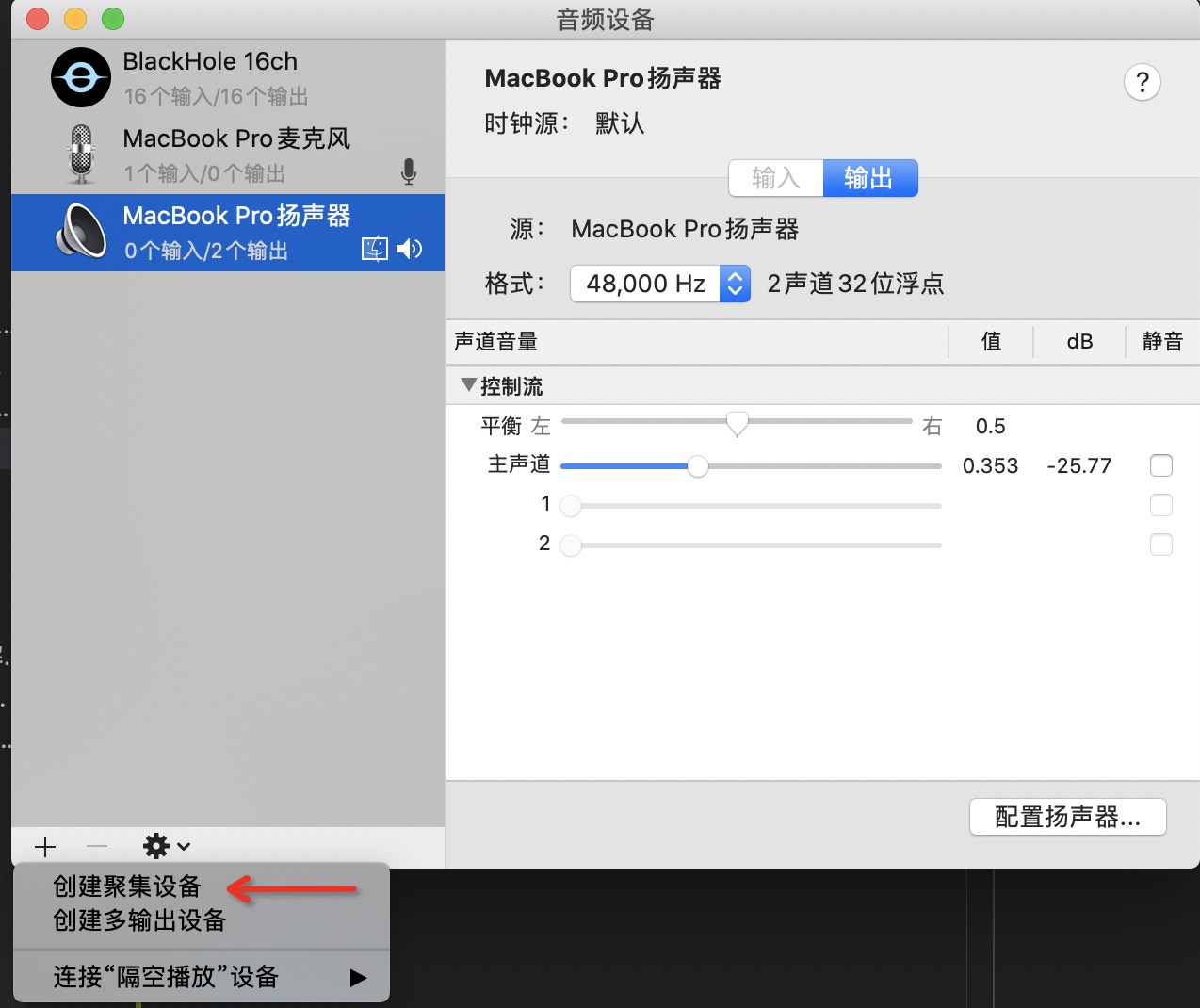The width and height of the screenshot is (1200, 1008).
Task: Click the green zoom window button
Action: (113, 19)
